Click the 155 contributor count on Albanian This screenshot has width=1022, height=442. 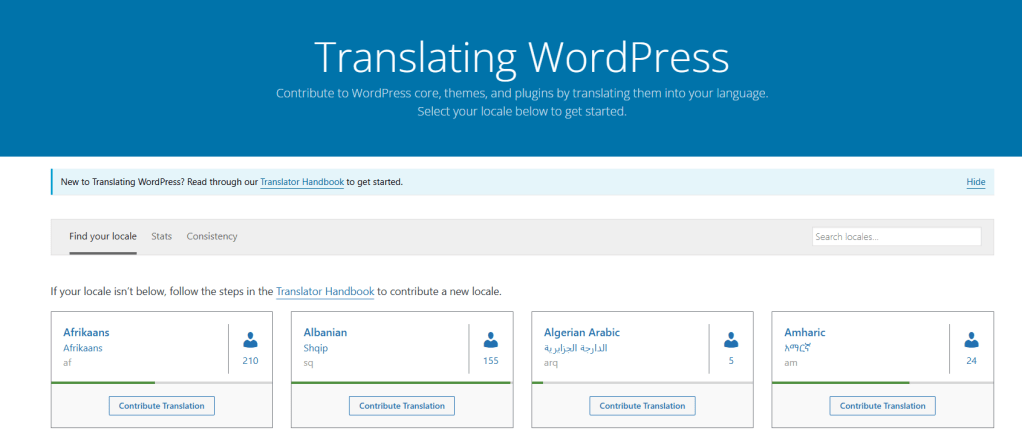click(491, 361)
